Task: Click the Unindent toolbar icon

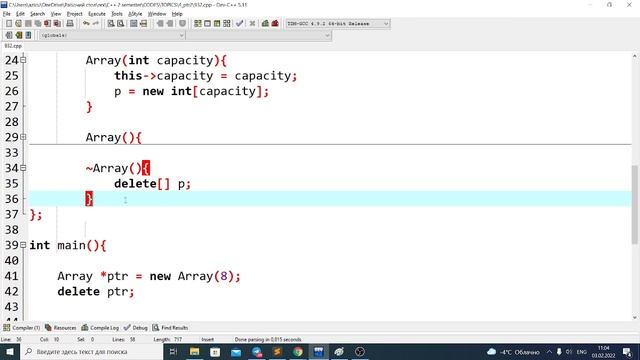Action: (x=170, y=24)
